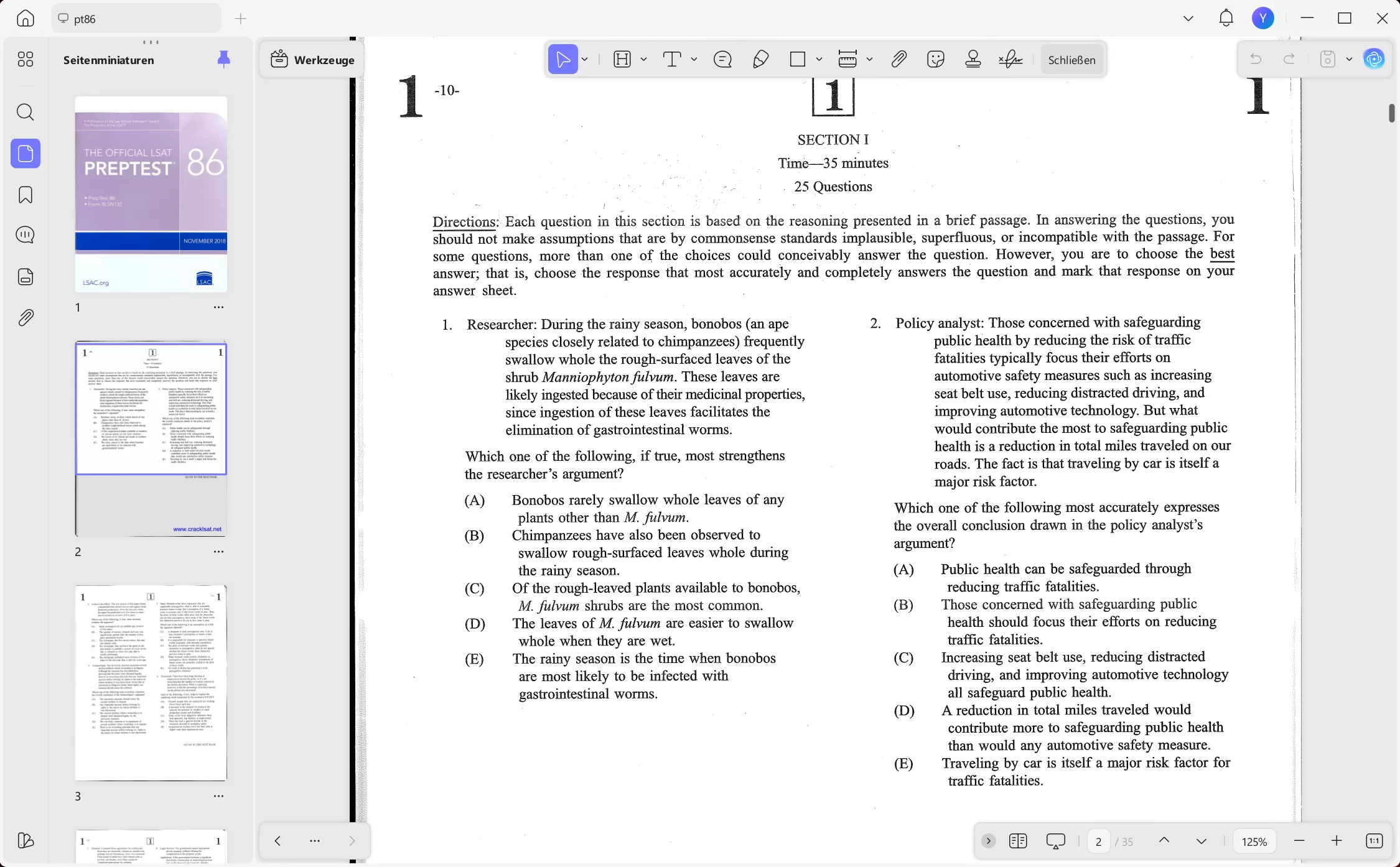
Task: Switch to the pt86 document tab
Action: point(136,18)
